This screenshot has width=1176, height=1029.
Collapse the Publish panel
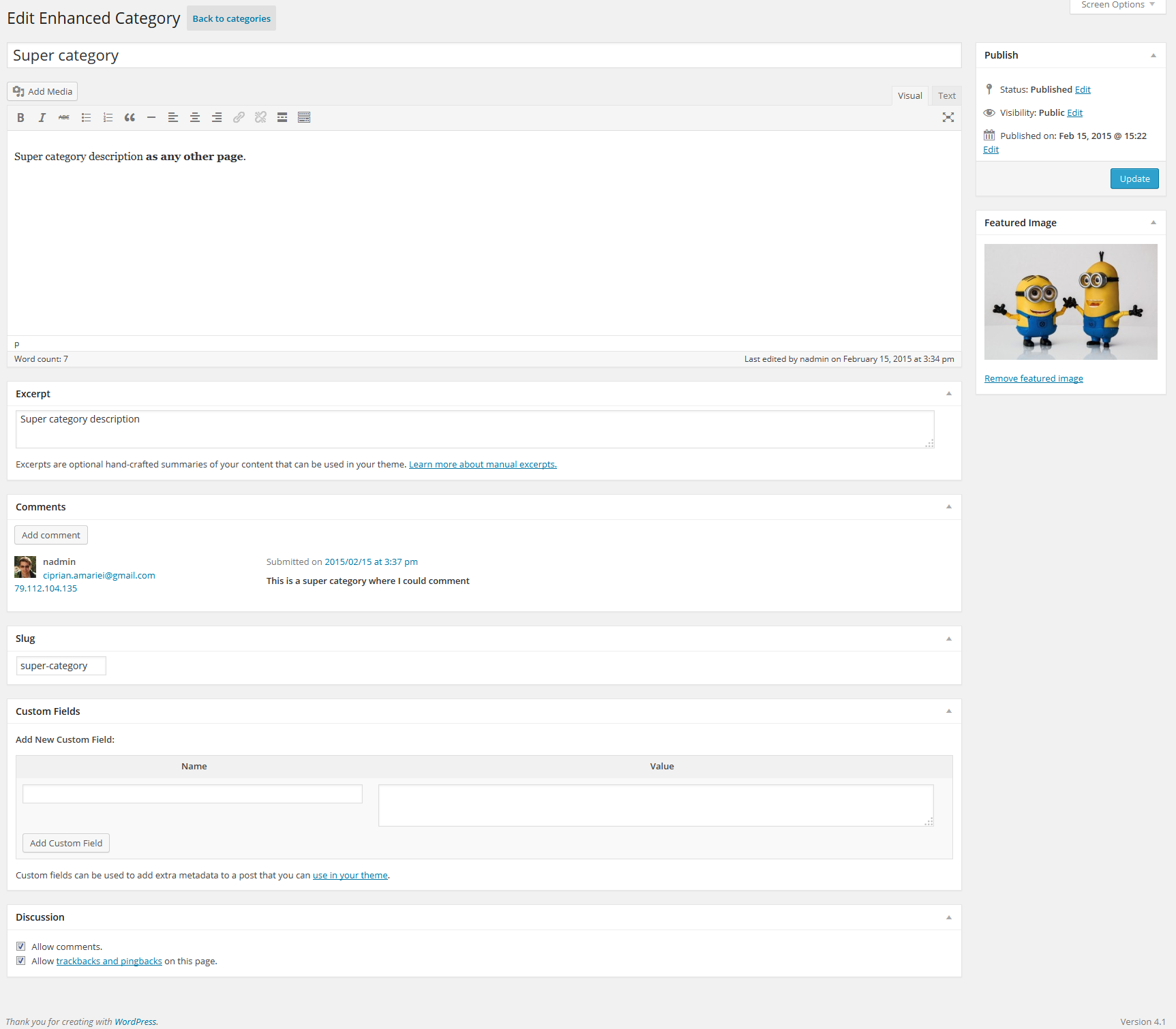tap(1153, 55)
